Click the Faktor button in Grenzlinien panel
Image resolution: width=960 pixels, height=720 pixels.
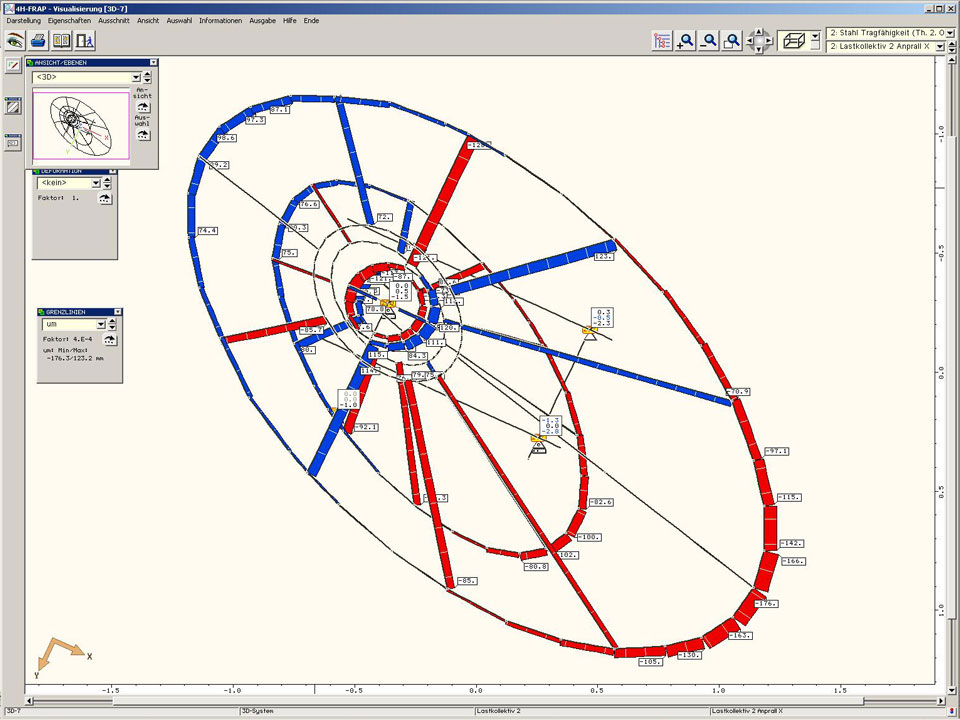111,339
